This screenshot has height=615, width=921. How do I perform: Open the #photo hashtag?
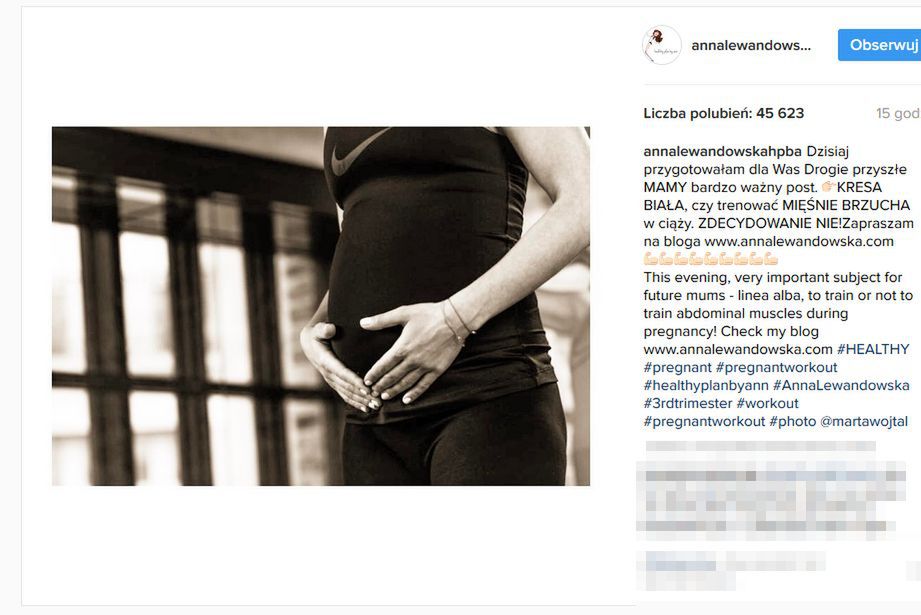click(x=793, y=422)
